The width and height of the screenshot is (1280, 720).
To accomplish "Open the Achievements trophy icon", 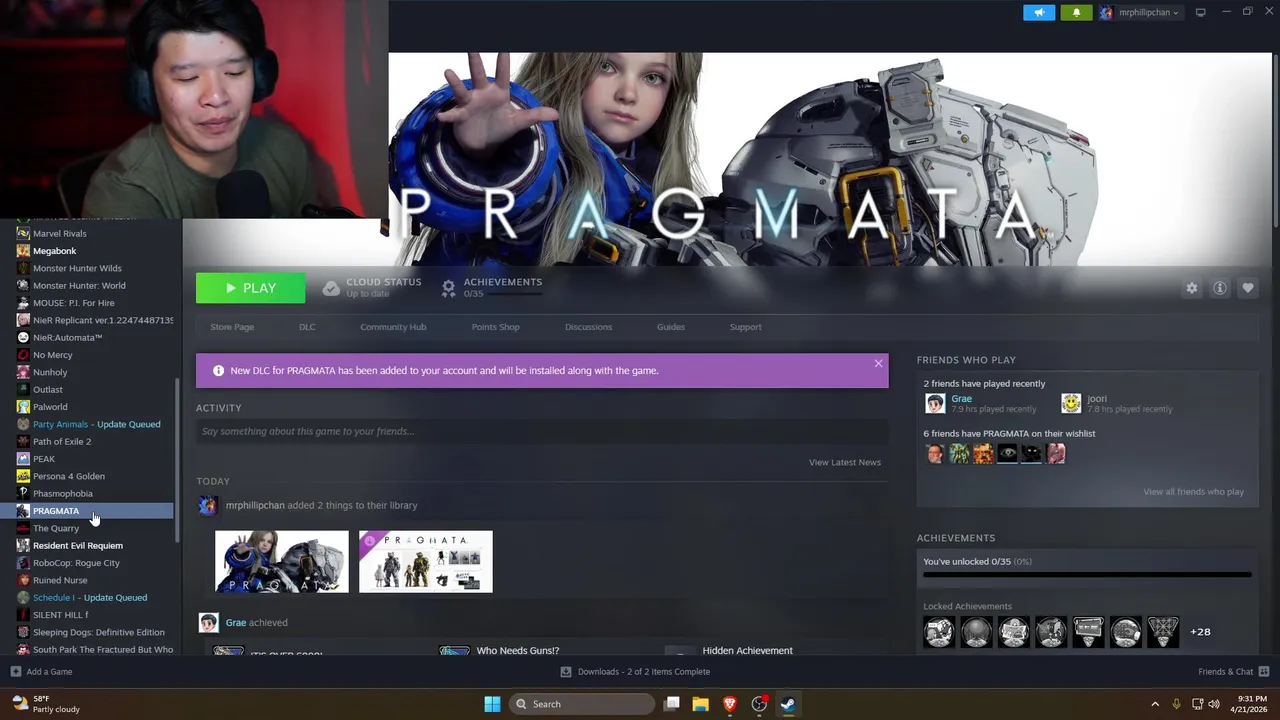I will (x=449, y=288).
